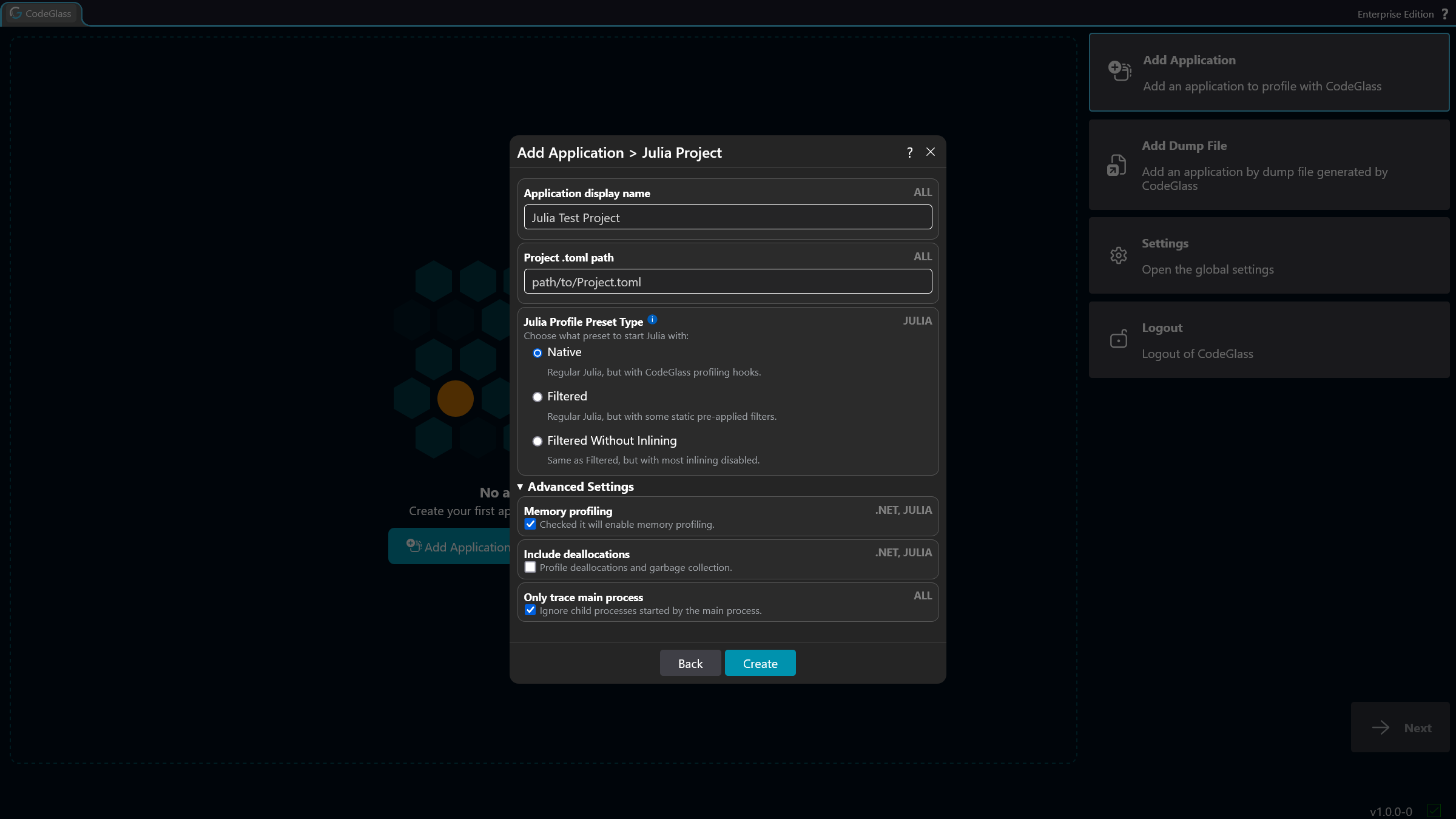Collapse the Advanced Settings section

click(575, 487)
